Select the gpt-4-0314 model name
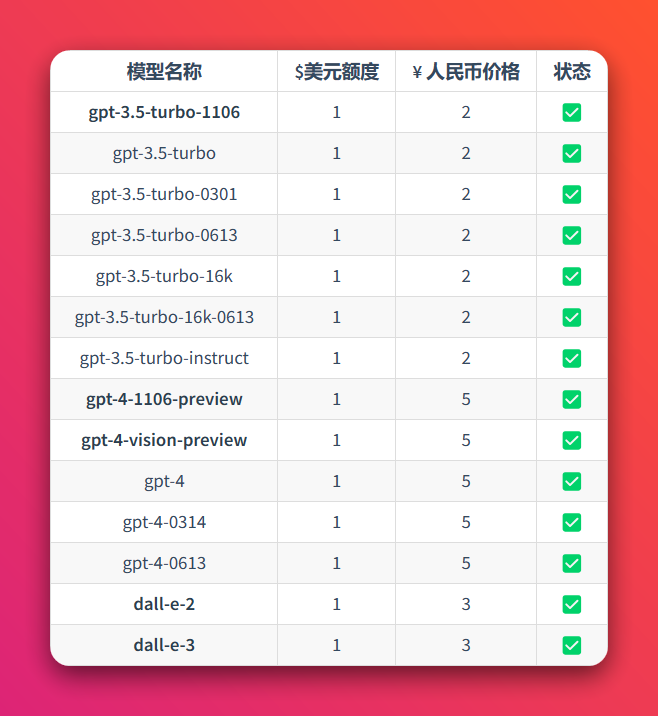This screenshot has height=716, width=658. [164, 522]
